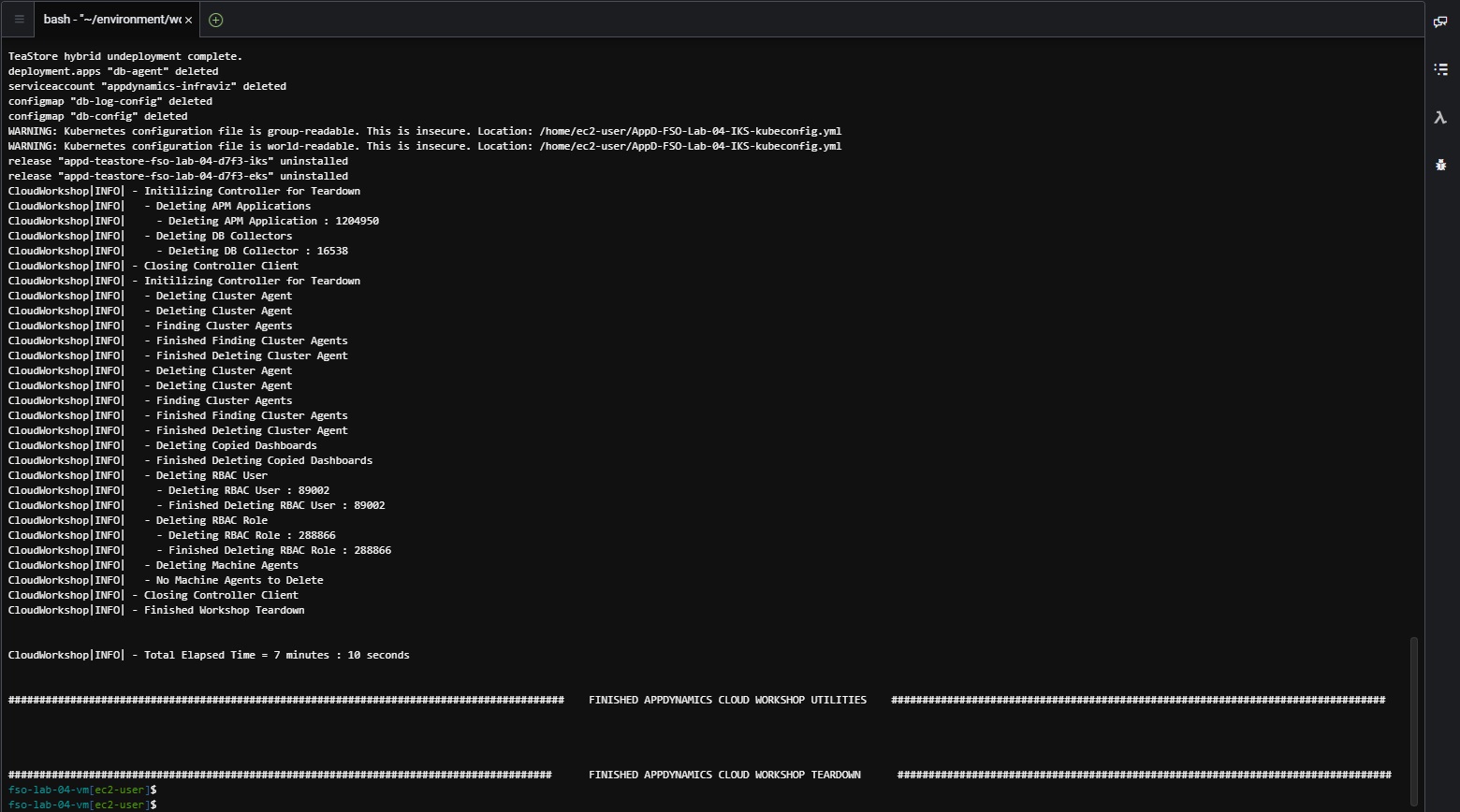Click the first fso-lab-04-vm prompt line
The image size is (1460, 812).
pos(82,790)
